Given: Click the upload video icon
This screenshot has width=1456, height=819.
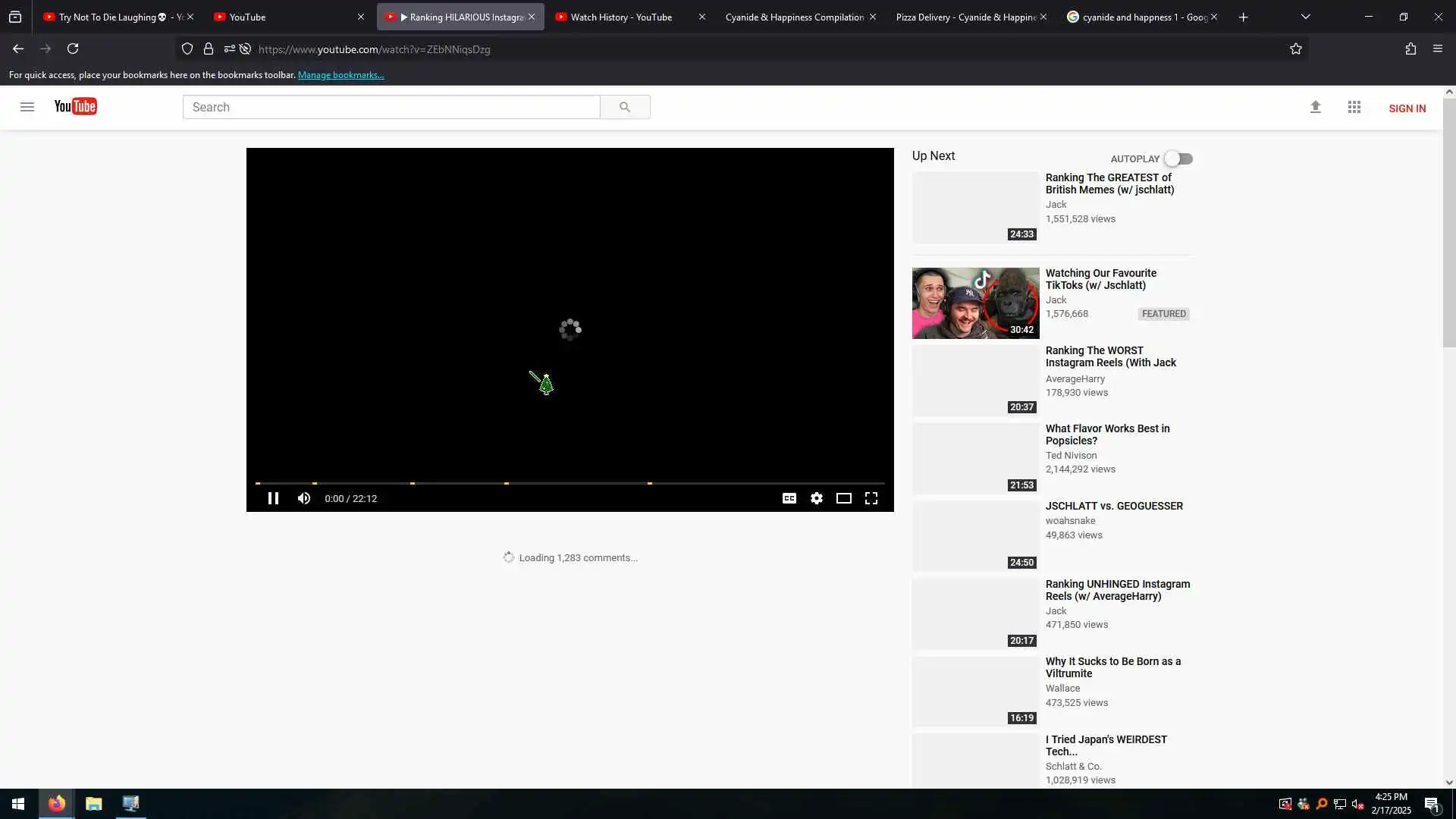Looking at the screenshot, I should pos(1315,108).
